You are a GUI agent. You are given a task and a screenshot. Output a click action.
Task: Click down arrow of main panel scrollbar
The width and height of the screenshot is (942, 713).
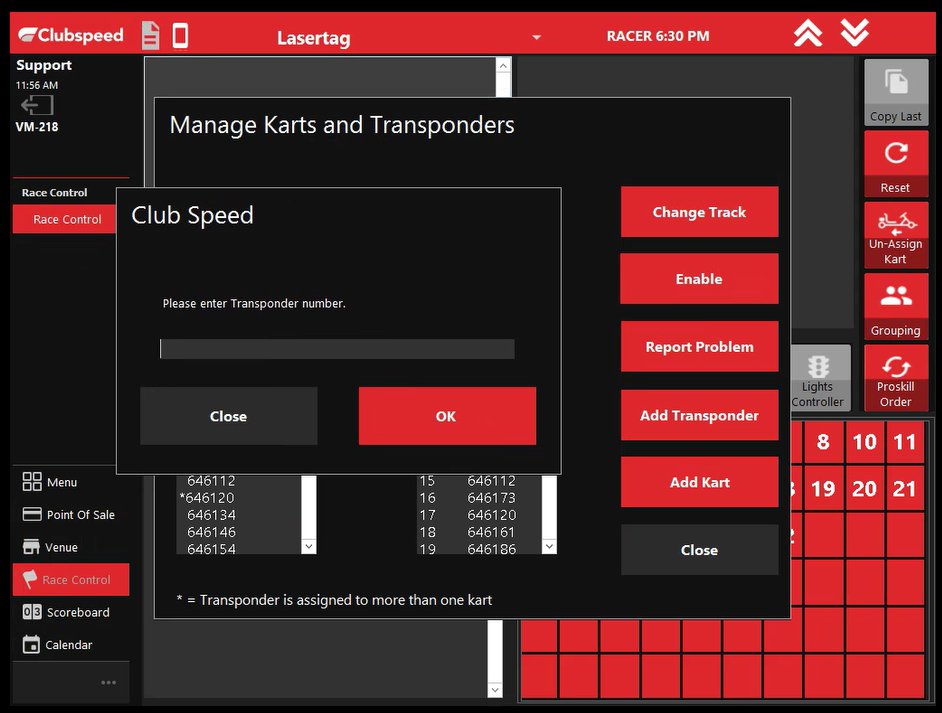click(x=495, y=690)
